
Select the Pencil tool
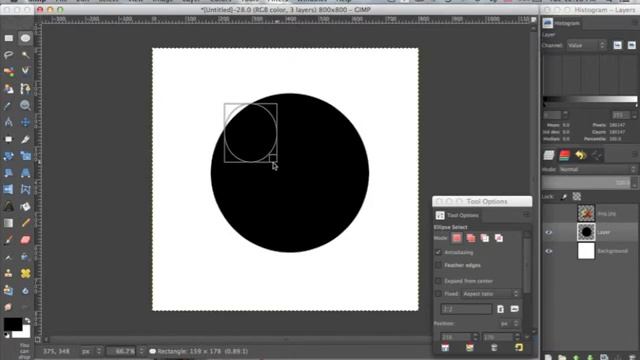tap(25, 223)
